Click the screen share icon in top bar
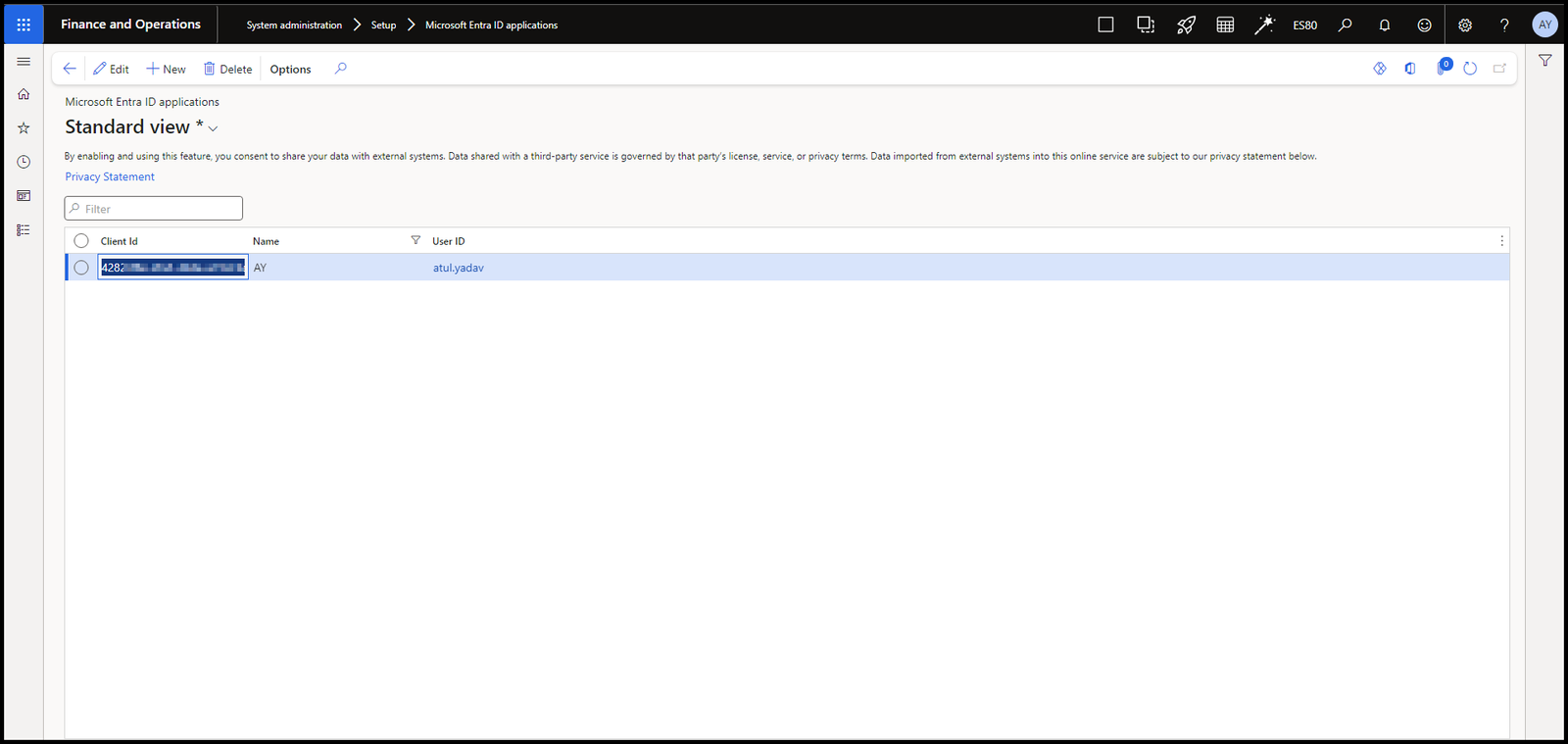Screen dimensions: 1568x744 [1146, 25]
